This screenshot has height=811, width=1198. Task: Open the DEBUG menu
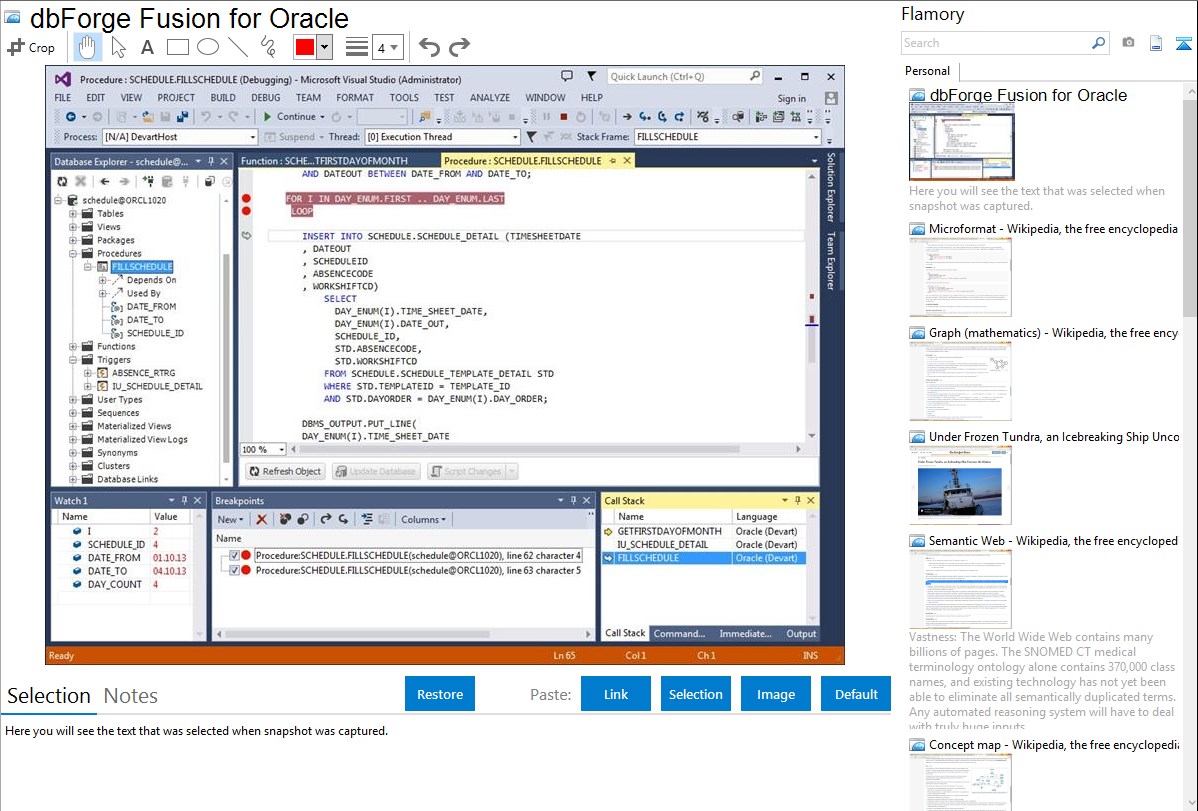pyautogui.click(x=265, y=98)
